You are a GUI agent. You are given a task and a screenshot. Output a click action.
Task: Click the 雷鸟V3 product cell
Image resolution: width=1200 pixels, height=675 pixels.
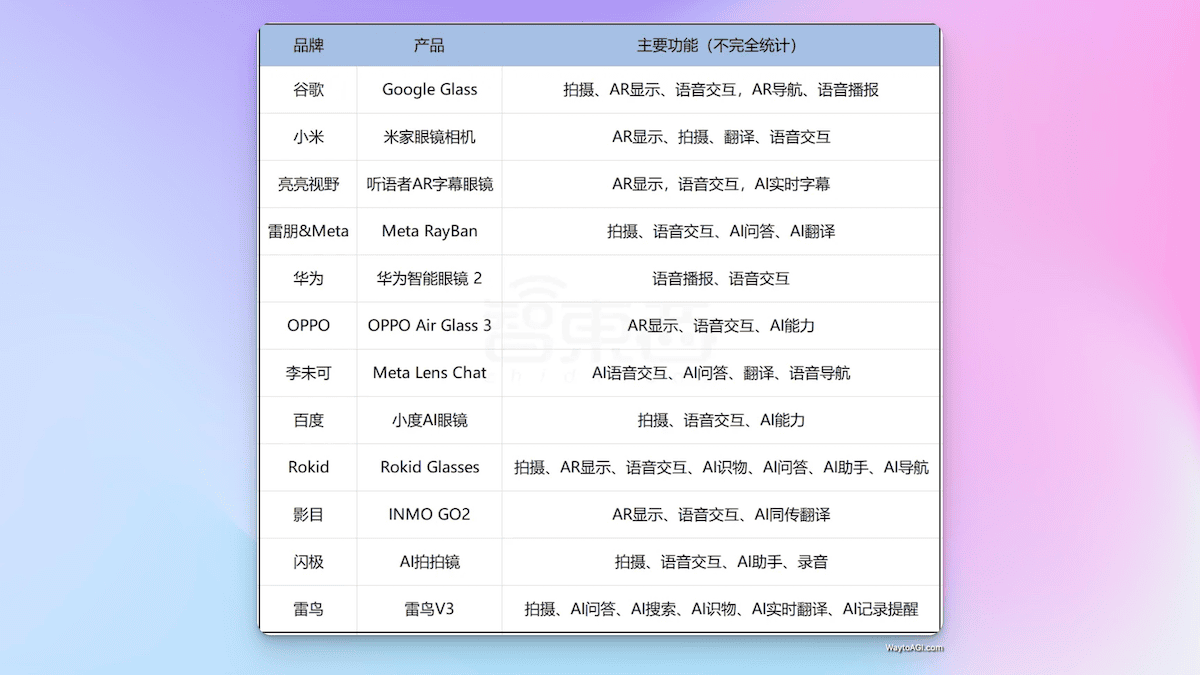[430, 608]
